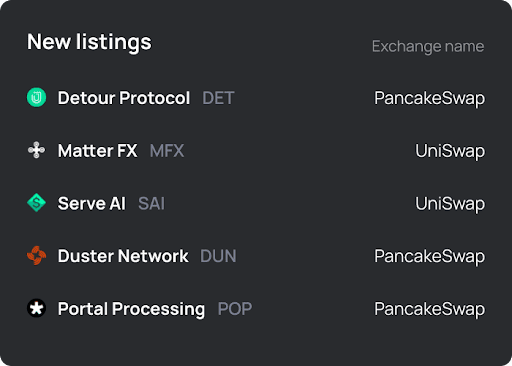Screen dimensions: 512x366
Task: Click the Matter FX flower-shaped icon
Action: (36, 150)
